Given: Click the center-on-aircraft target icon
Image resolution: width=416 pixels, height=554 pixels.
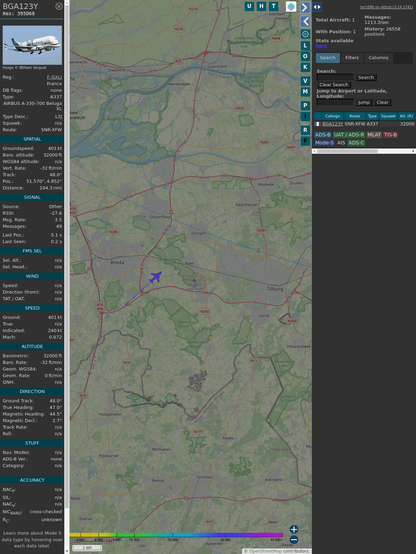Looking at the screenshot, I should coord(305,34).
